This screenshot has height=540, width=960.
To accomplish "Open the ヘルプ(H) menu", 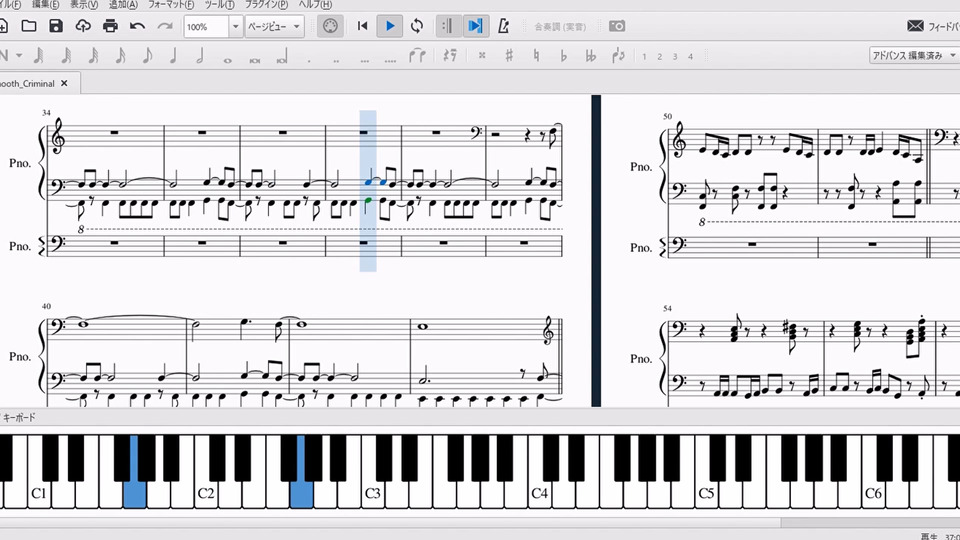I will pos(315,4).
